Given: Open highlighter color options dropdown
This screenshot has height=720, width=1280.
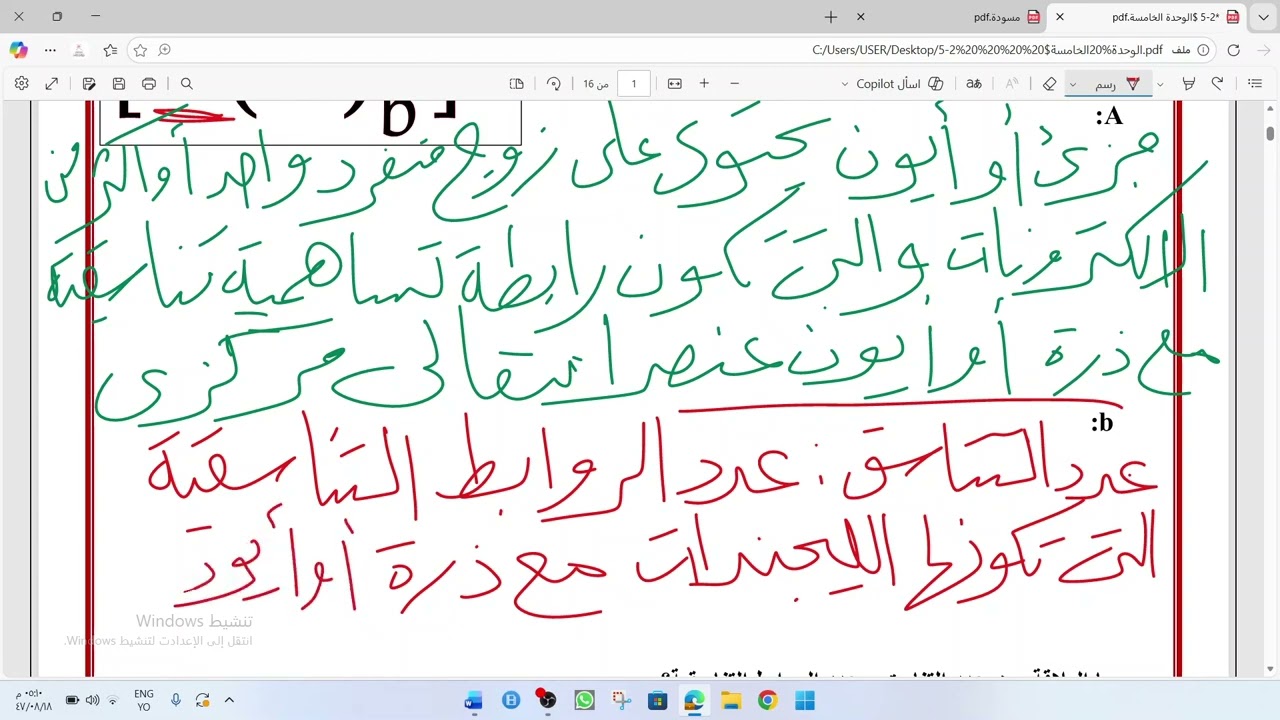Looking at the screenshot, I should click(1160, 84).
